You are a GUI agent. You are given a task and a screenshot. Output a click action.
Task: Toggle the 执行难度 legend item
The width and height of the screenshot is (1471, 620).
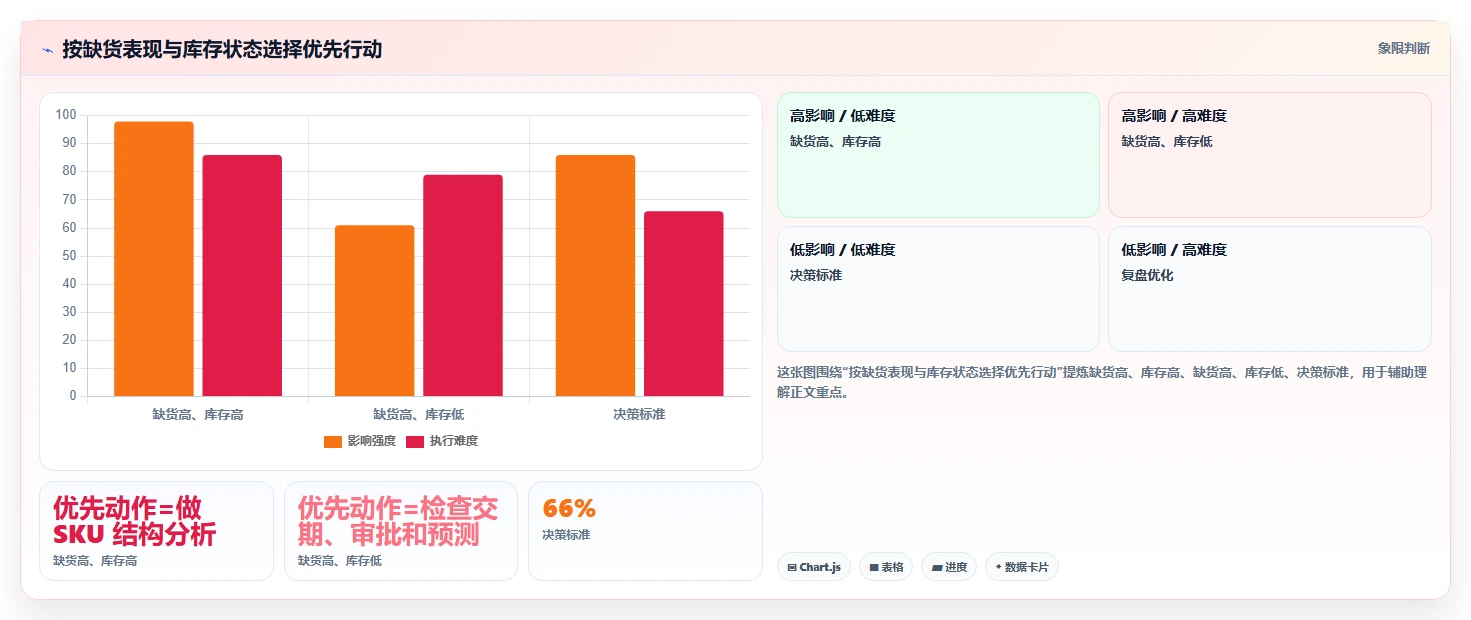442,441
